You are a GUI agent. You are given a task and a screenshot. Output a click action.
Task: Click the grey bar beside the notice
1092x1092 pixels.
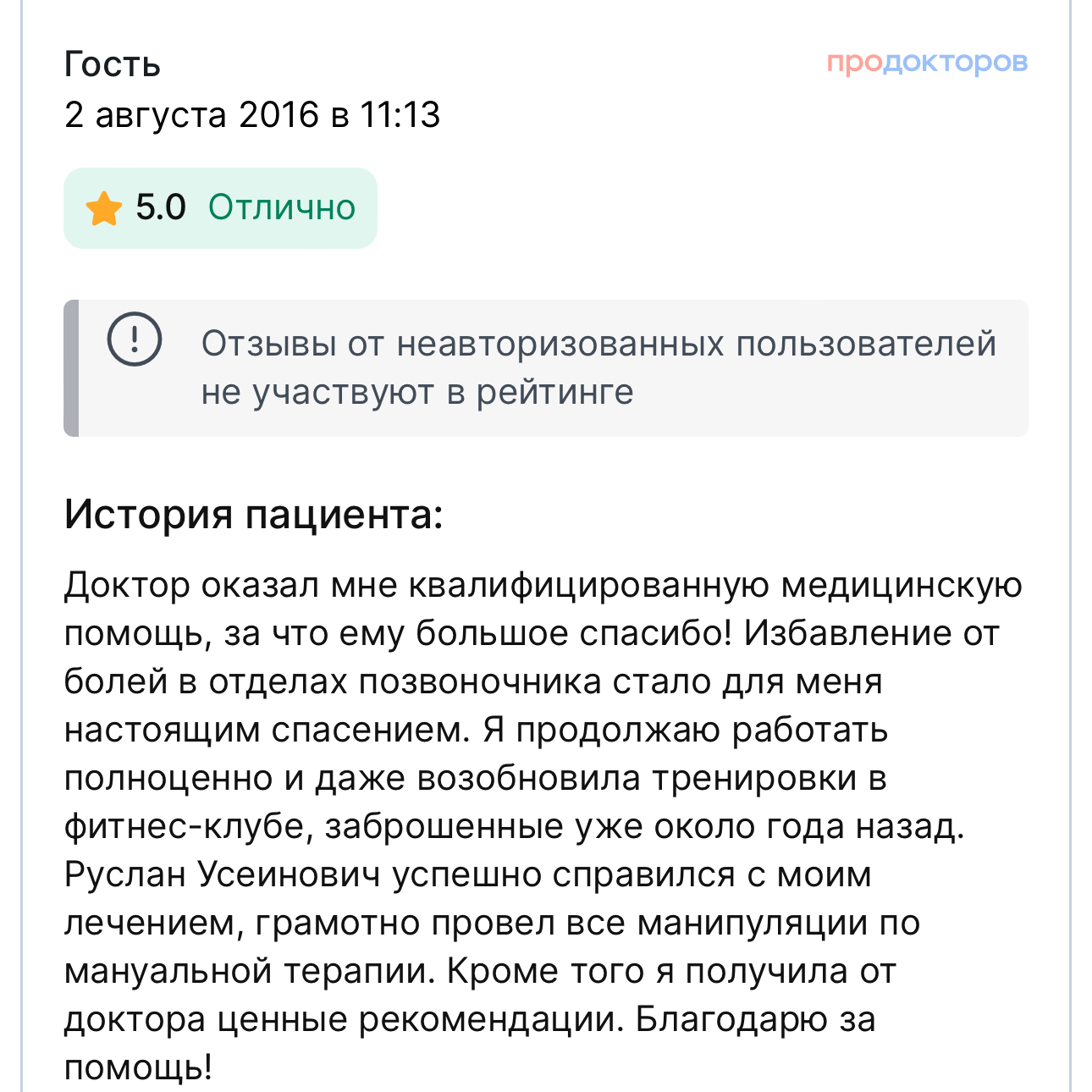71,368
